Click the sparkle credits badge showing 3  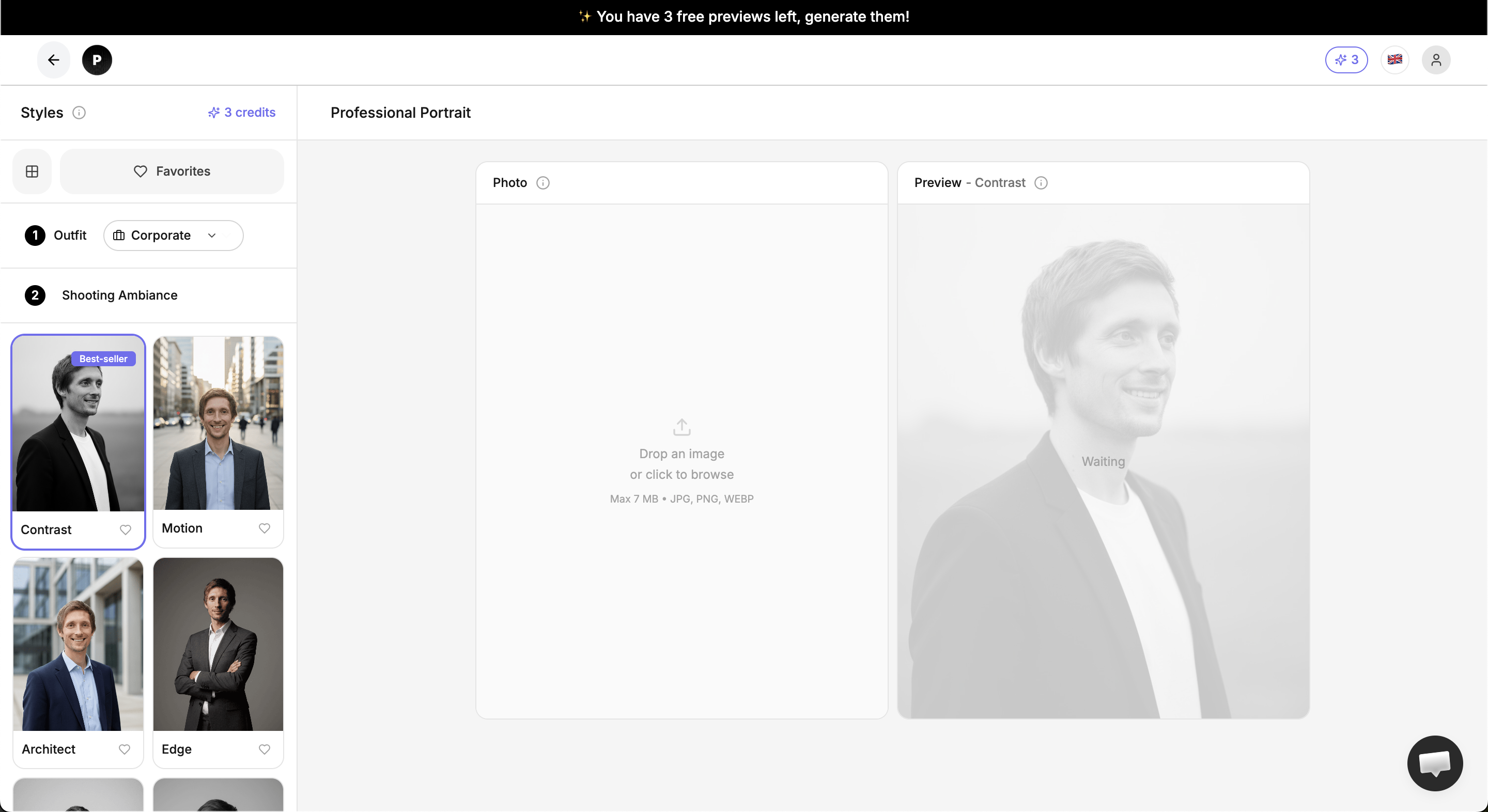coord(1346,59)
